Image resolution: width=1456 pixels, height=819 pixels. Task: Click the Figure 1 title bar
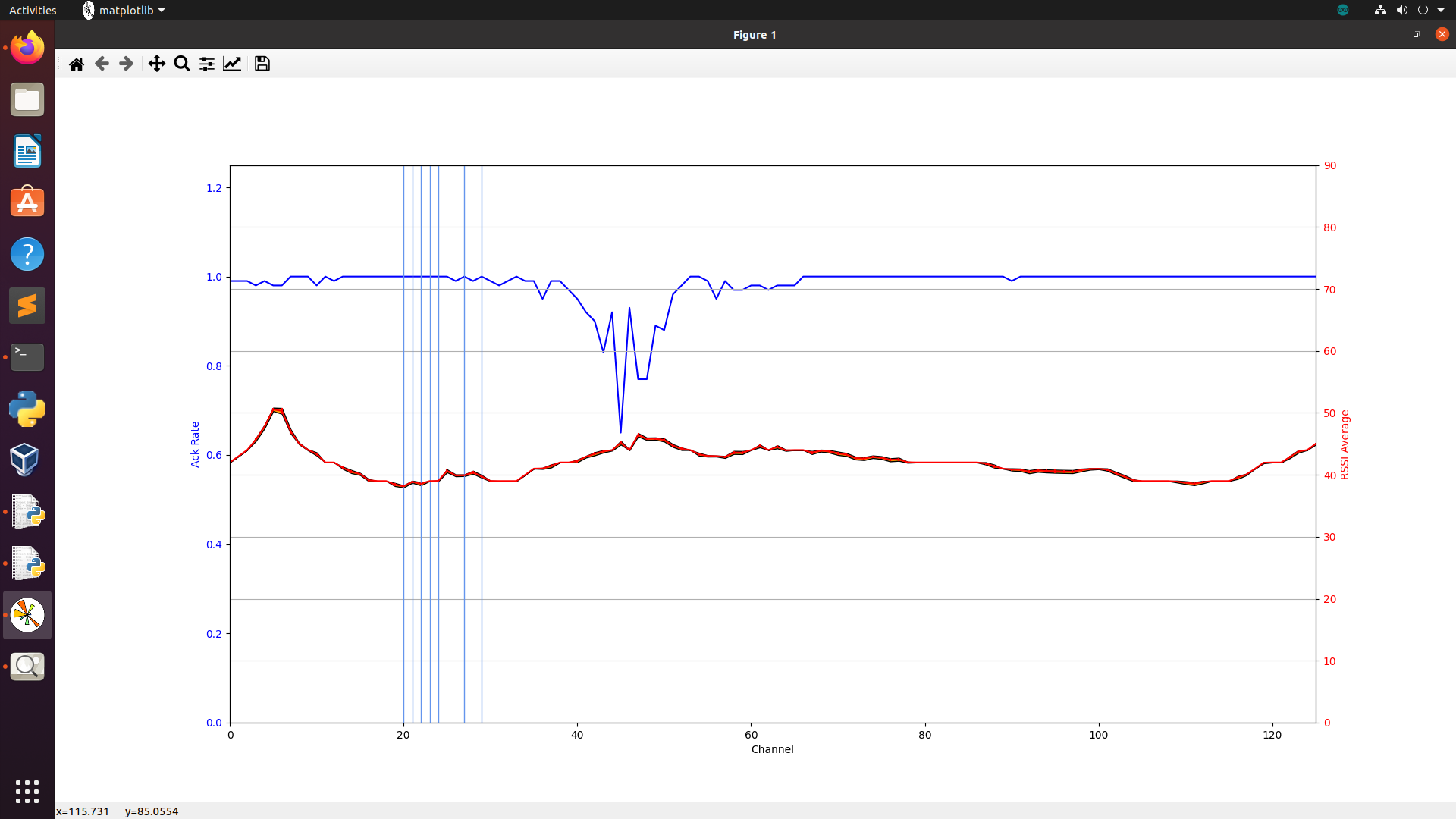pos(754,35)
